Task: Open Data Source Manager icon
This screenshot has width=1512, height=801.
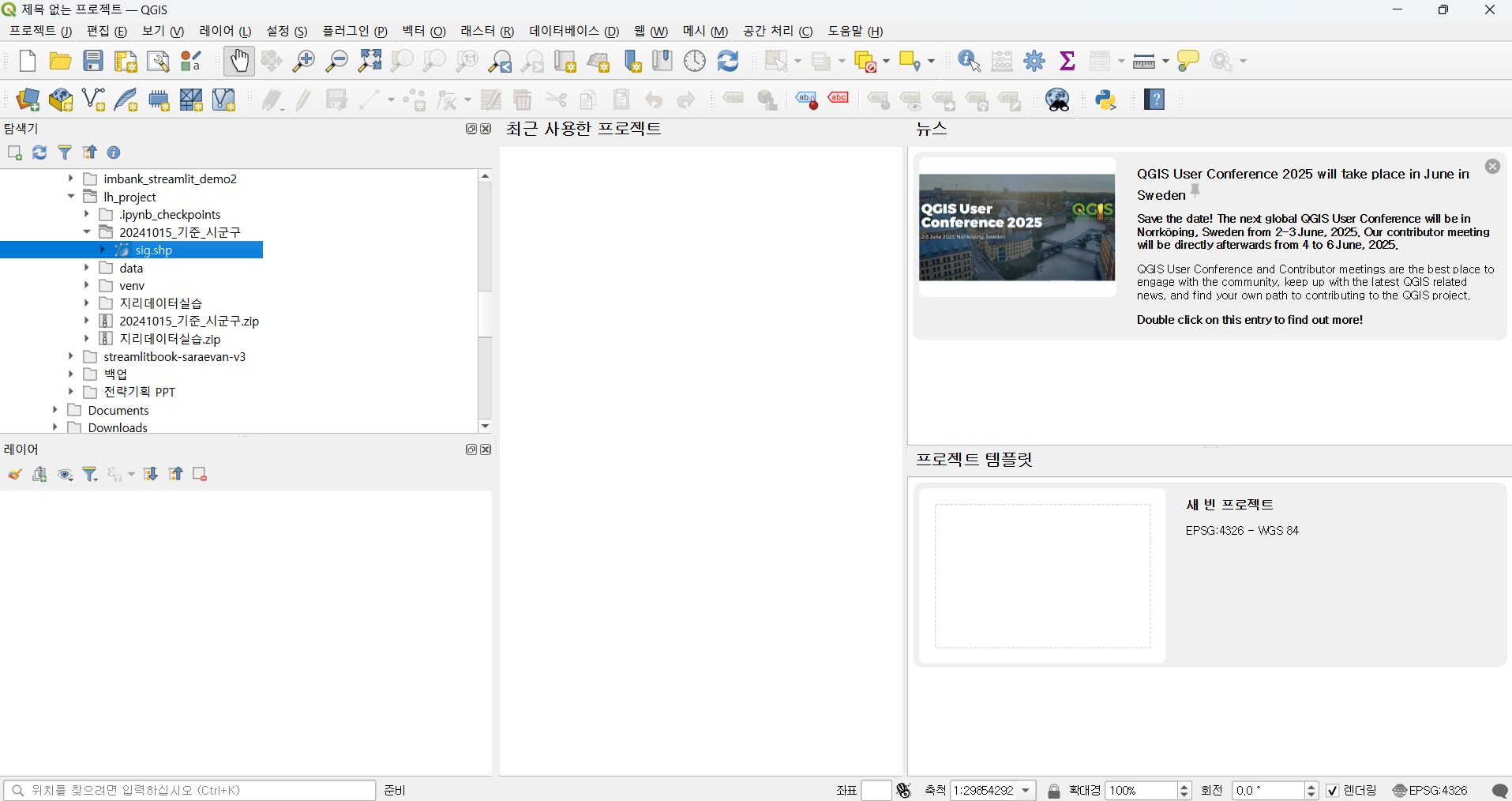Action: tap(28, 100)
